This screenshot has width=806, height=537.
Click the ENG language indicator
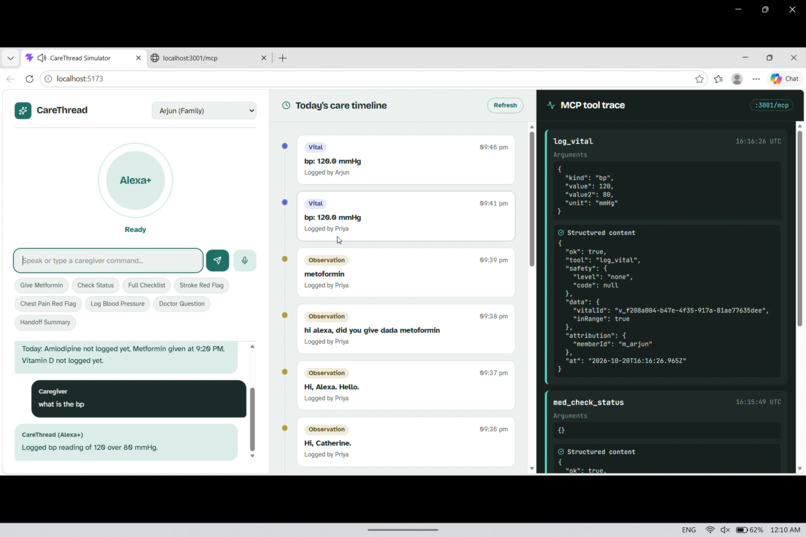[x=689, y=530]
